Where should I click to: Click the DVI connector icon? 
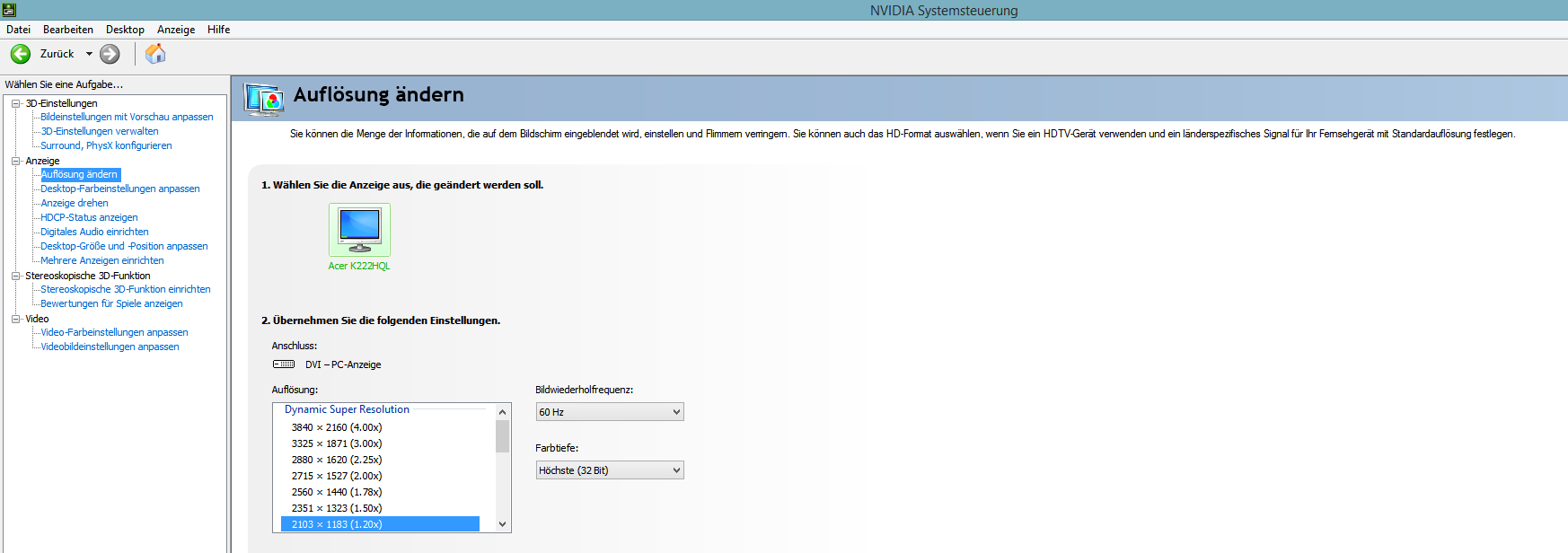(x=284, y=364)
